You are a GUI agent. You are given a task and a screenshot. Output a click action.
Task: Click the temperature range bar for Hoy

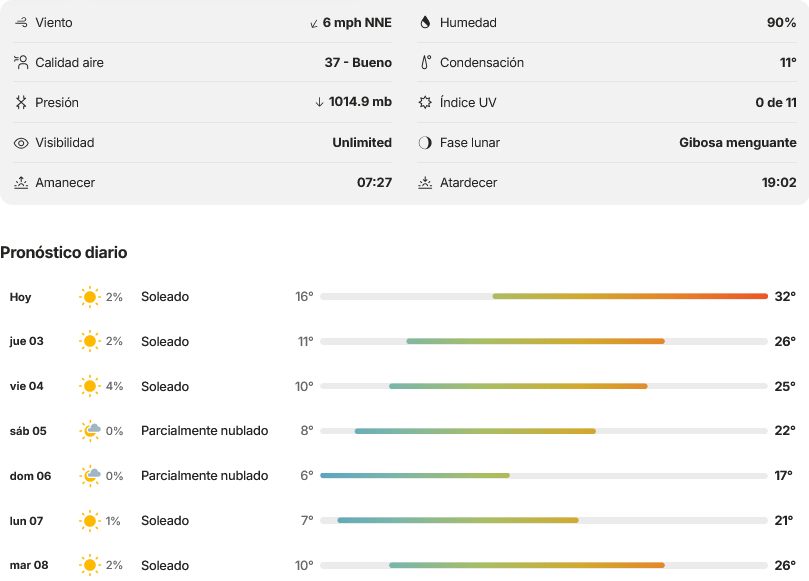pyautogui.click(x=544, y=296)
